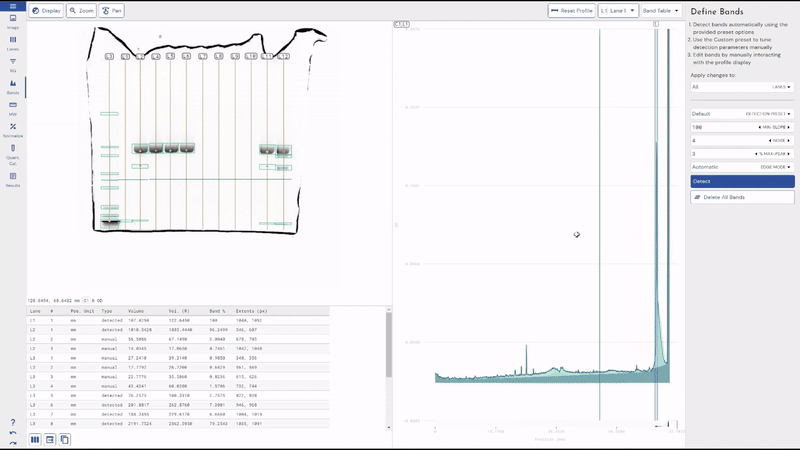This screenshot has height=450, width=800.
Task: Click the C1.L1 profile label tag
Action: 402,24
